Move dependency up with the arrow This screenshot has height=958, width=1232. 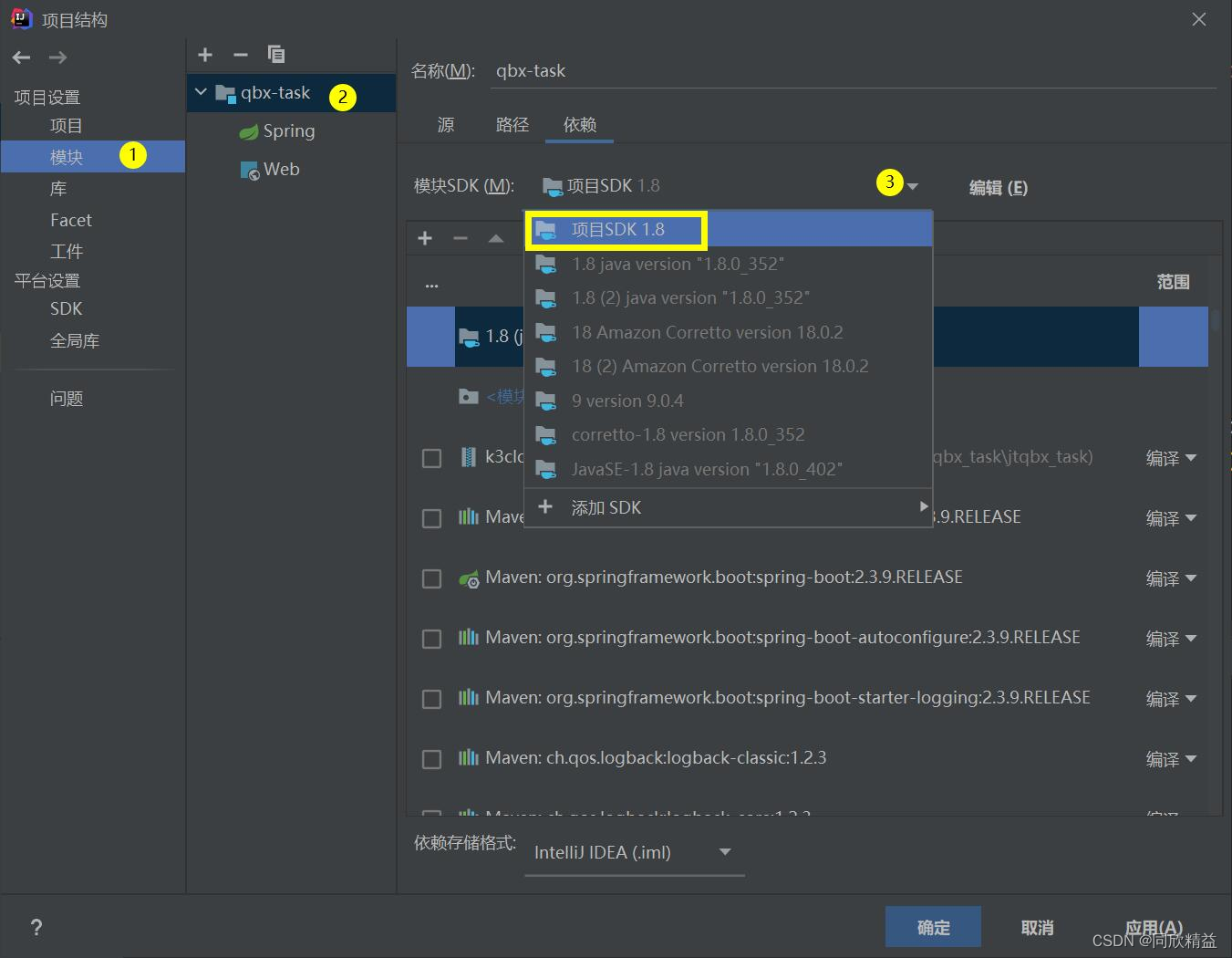[x=496, y=238]
